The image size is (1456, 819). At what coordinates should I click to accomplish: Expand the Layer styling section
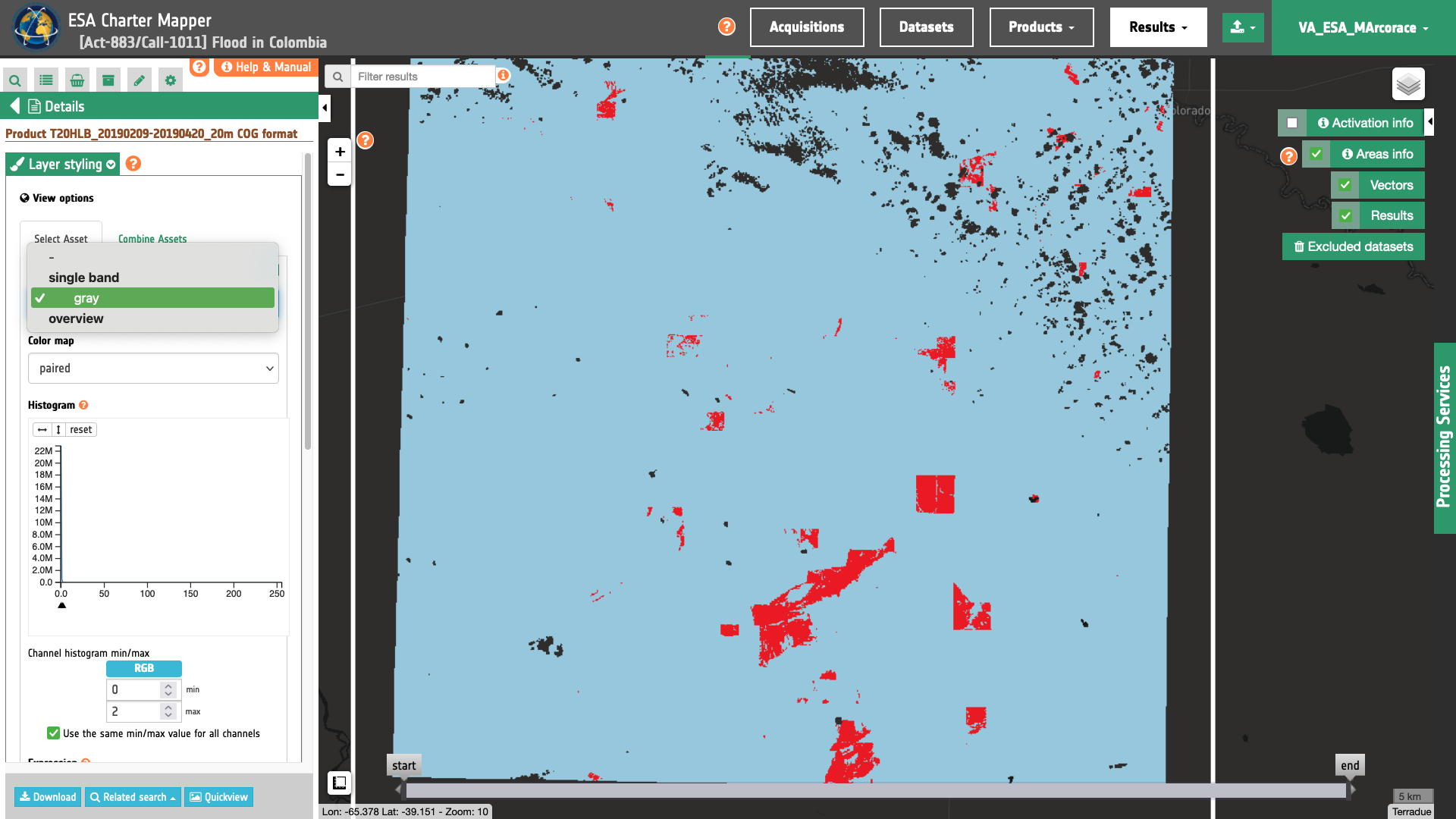[63, 165]
